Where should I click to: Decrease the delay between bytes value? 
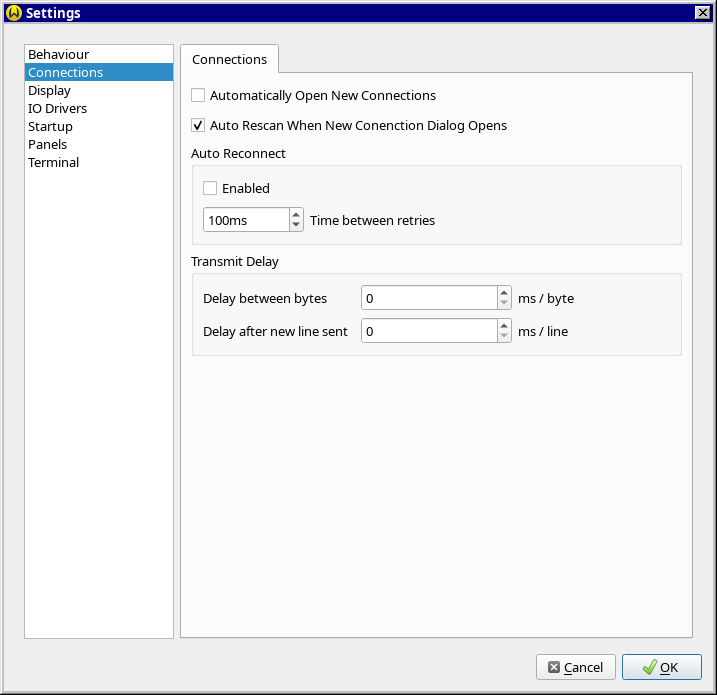pos(504,303)
